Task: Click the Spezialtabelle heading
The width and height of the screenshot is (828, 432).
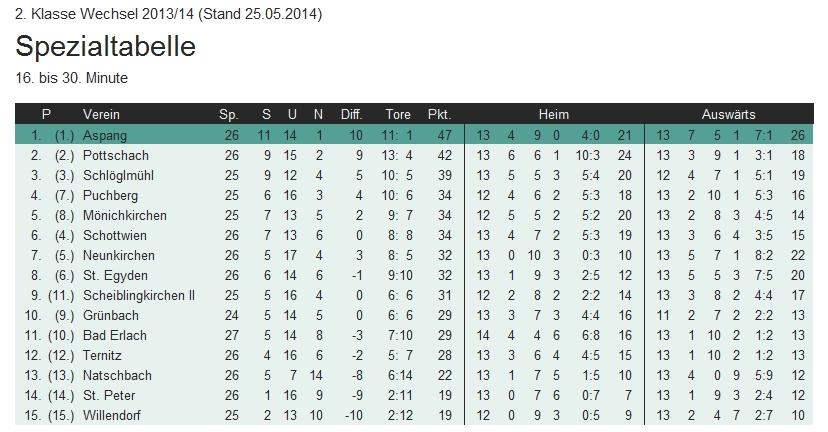Action: (x=105, y=47)
